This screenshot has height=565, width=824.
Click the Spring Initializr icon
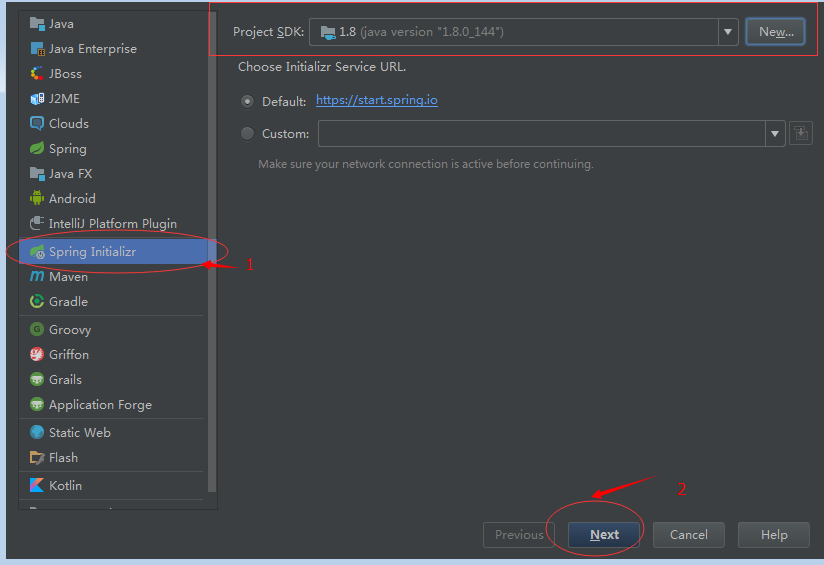(x=37, y=252)
